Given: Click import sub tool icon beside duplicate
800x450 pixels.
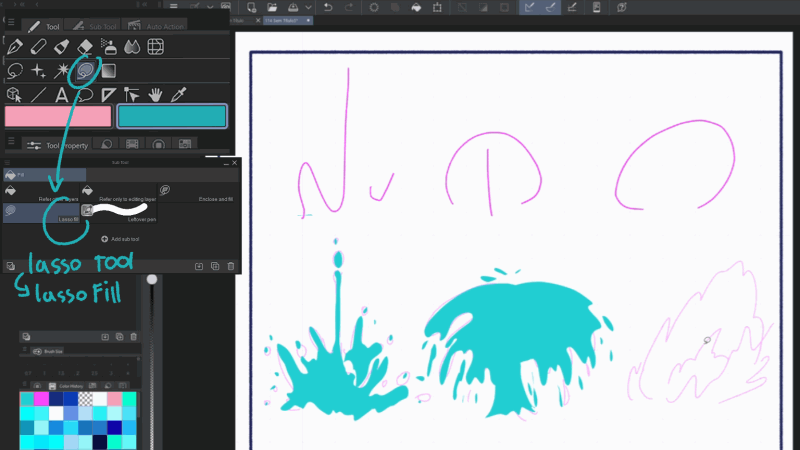Looking at the screenshot, I should click(199, 266).
